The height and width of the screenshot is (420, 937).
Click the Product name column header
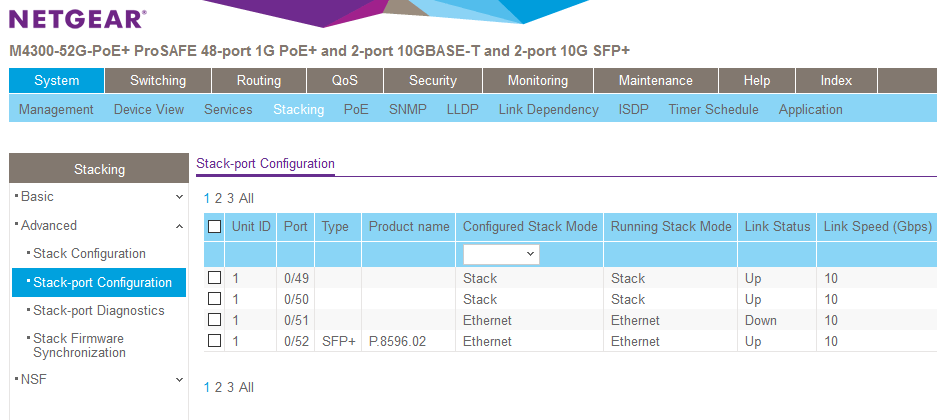point(409,226)
